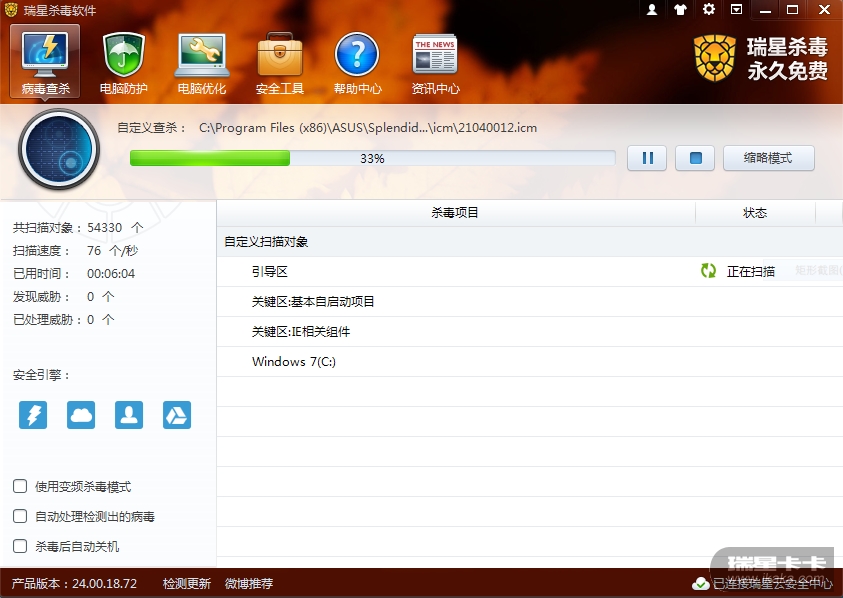Click 检测更新 check for updates link
The image size is (843, 598).
pyautogui.click(x=187, y=583)
